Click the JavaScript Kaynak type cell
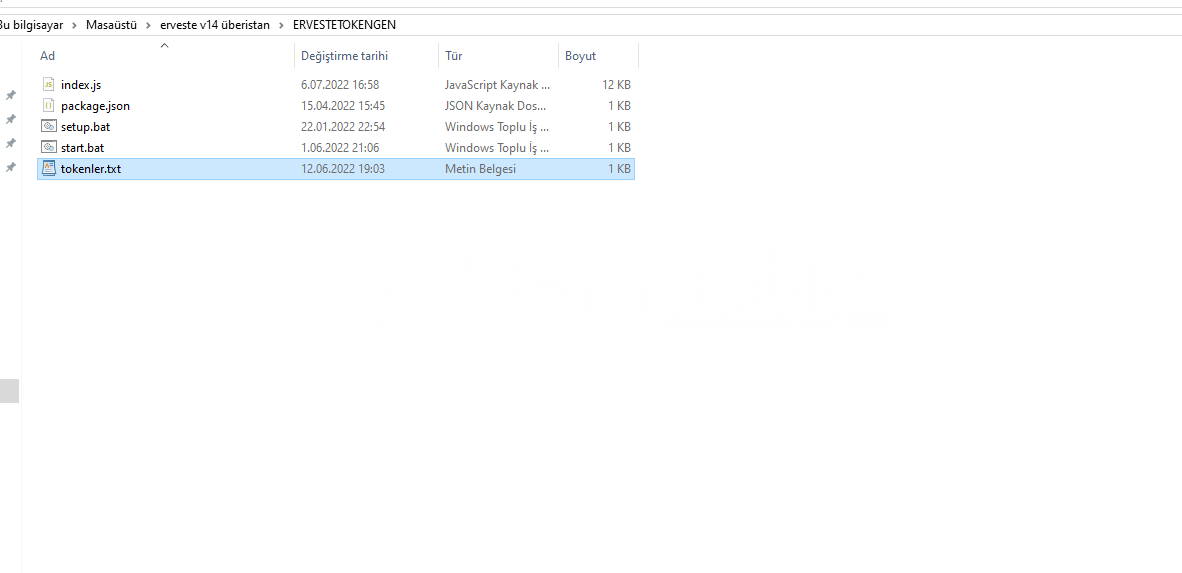This screenshot has width=1182, height=573. coord(498,84)
